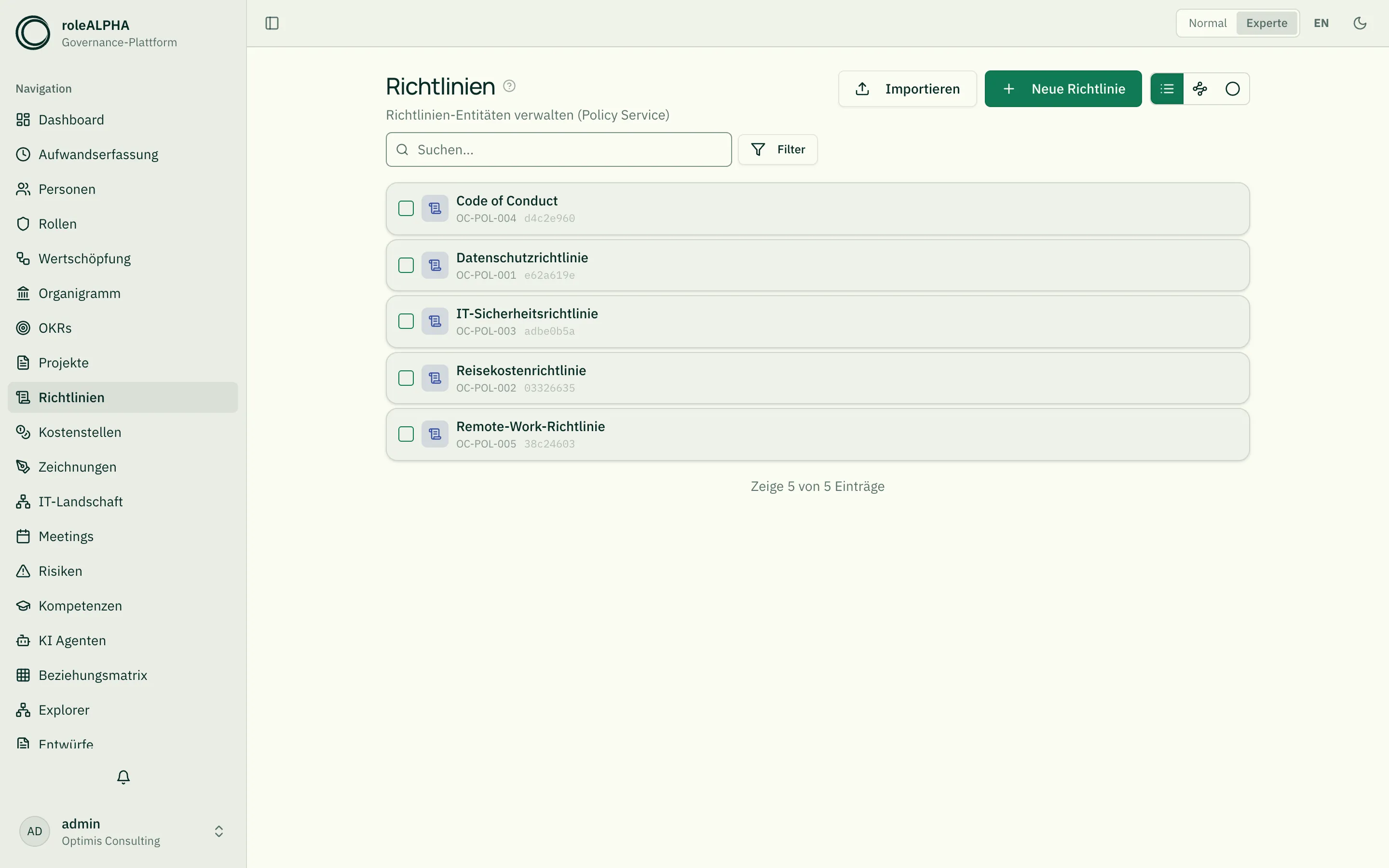This screenshot has height=868, width=1389.
Task: Click the Datenschutzrichtlinie policy icon
Action: 435,265
